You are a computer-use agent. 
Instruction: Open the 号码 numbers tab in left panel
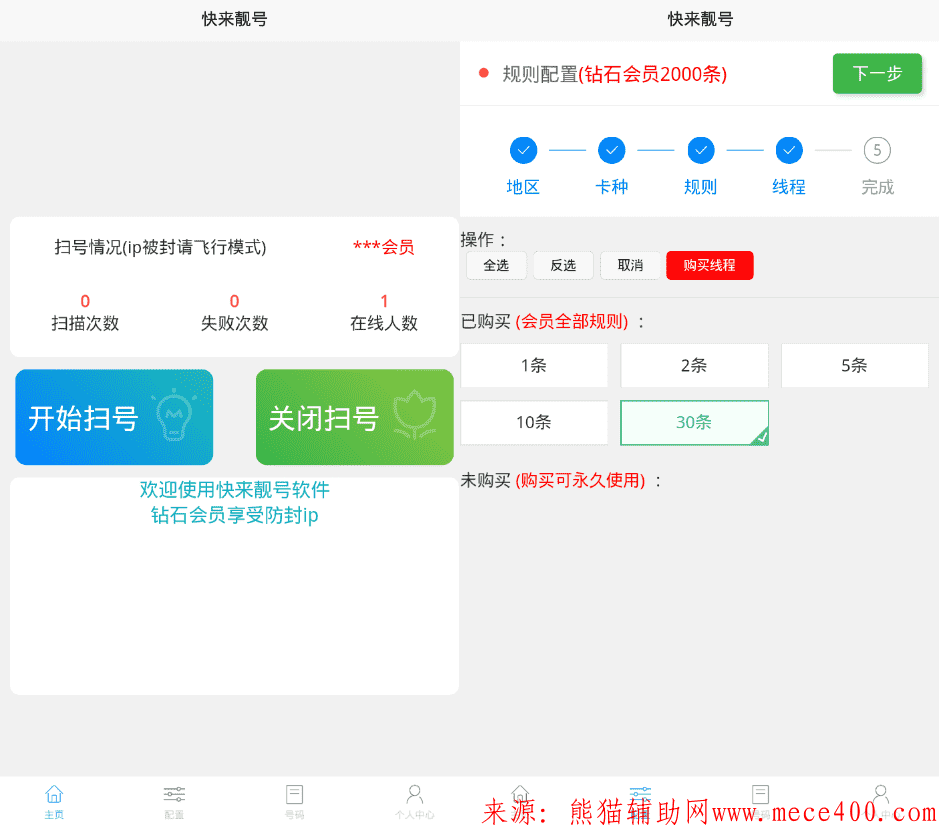pos(294,801)
